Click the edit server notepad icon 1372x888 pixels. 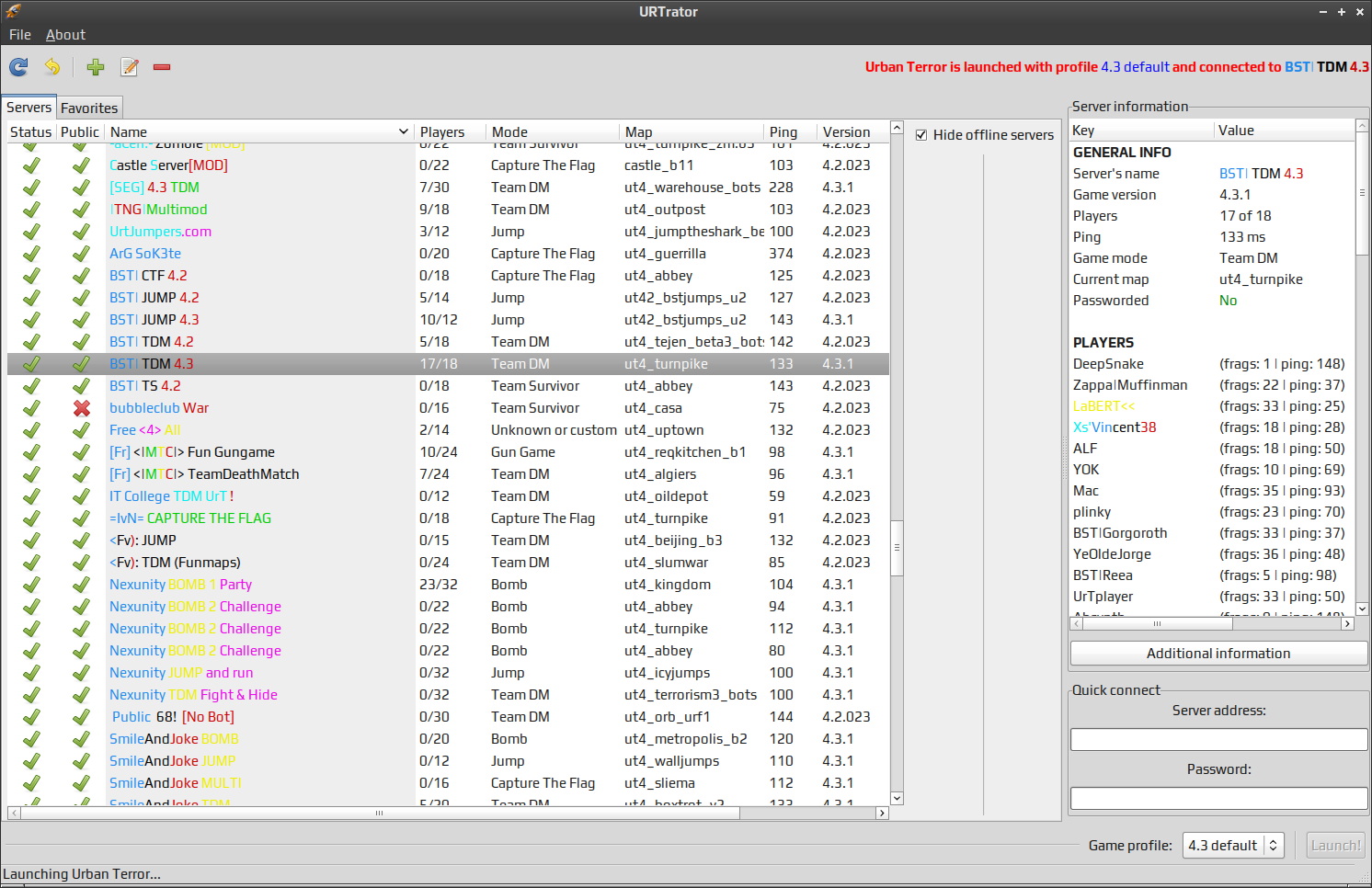[x=130, y=67]
